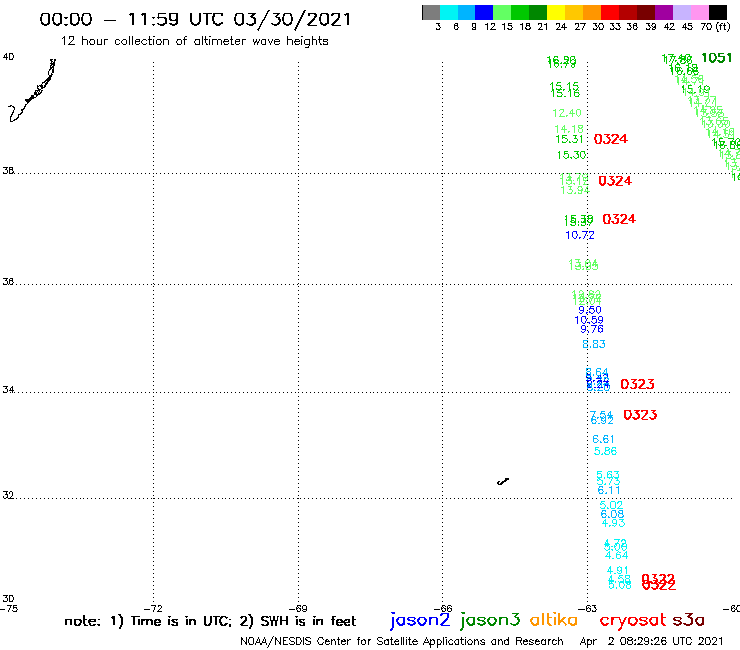This screenshot has height=650, width=740.
Task: Click the wave height value '6.11'
Action: pyautogui.click(x=609, y=490)
